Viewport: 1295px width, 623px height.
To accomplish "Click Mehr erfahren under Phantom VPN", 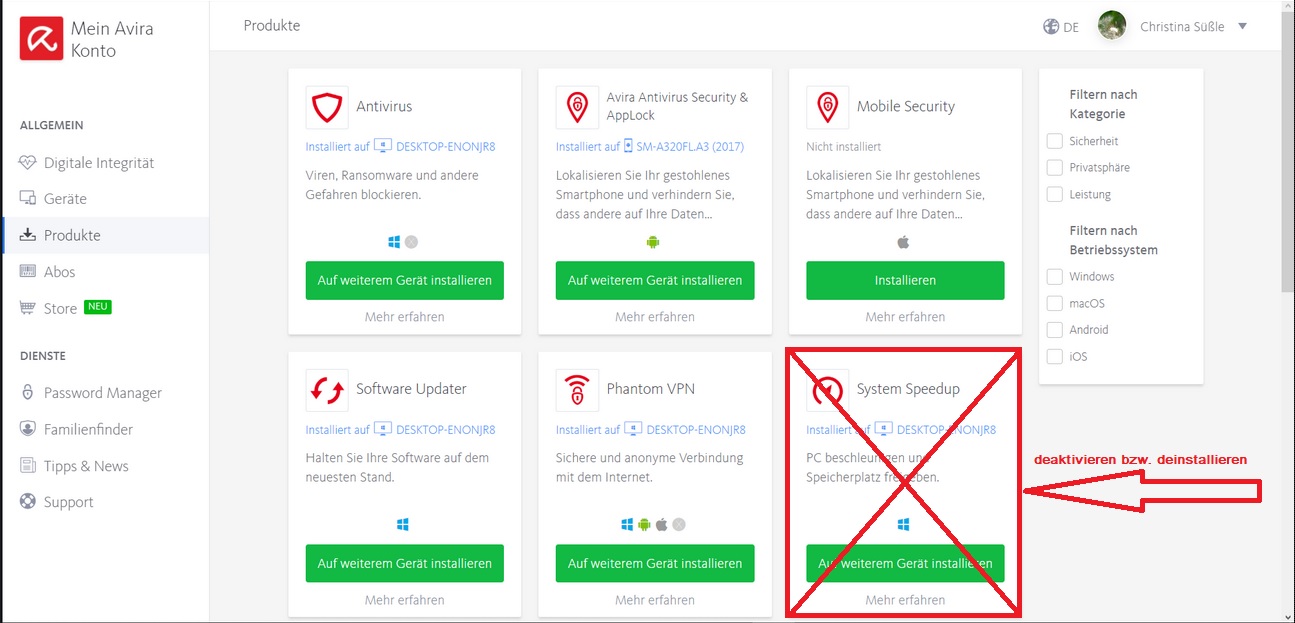I will click(x=655, y=600).
